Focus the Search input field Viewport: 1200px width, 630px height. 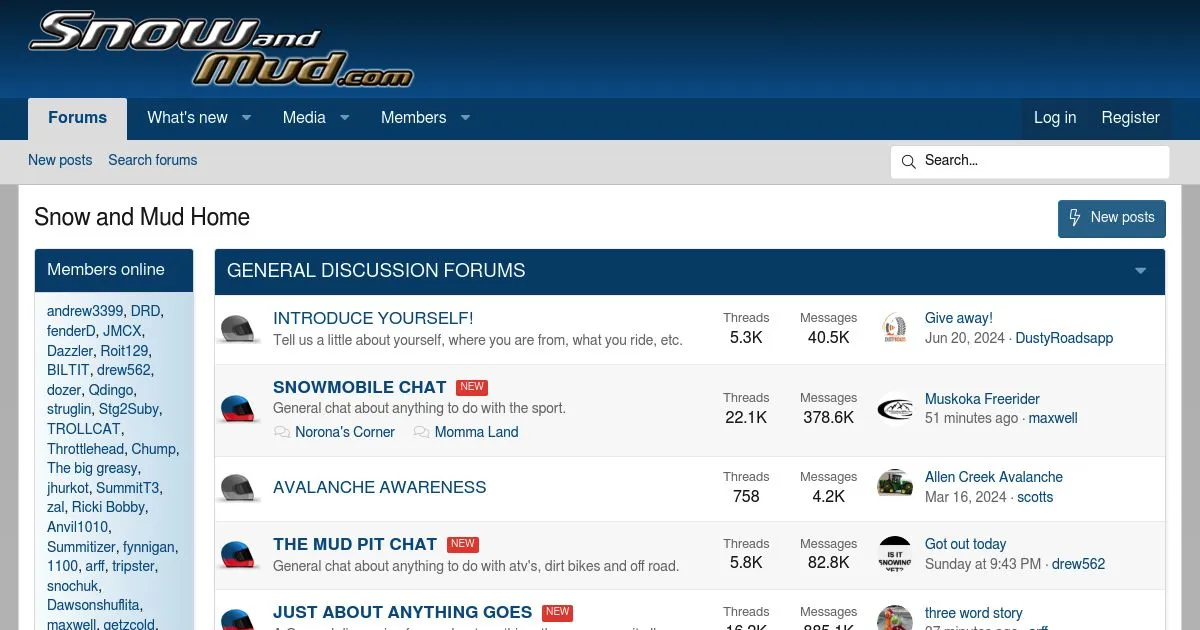point(1030,162)
